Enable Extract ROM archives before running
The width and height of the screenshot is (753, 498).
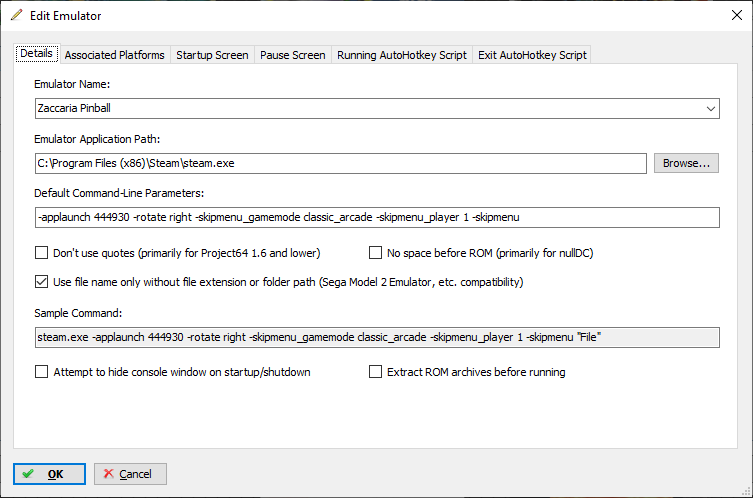coord(376,372)
